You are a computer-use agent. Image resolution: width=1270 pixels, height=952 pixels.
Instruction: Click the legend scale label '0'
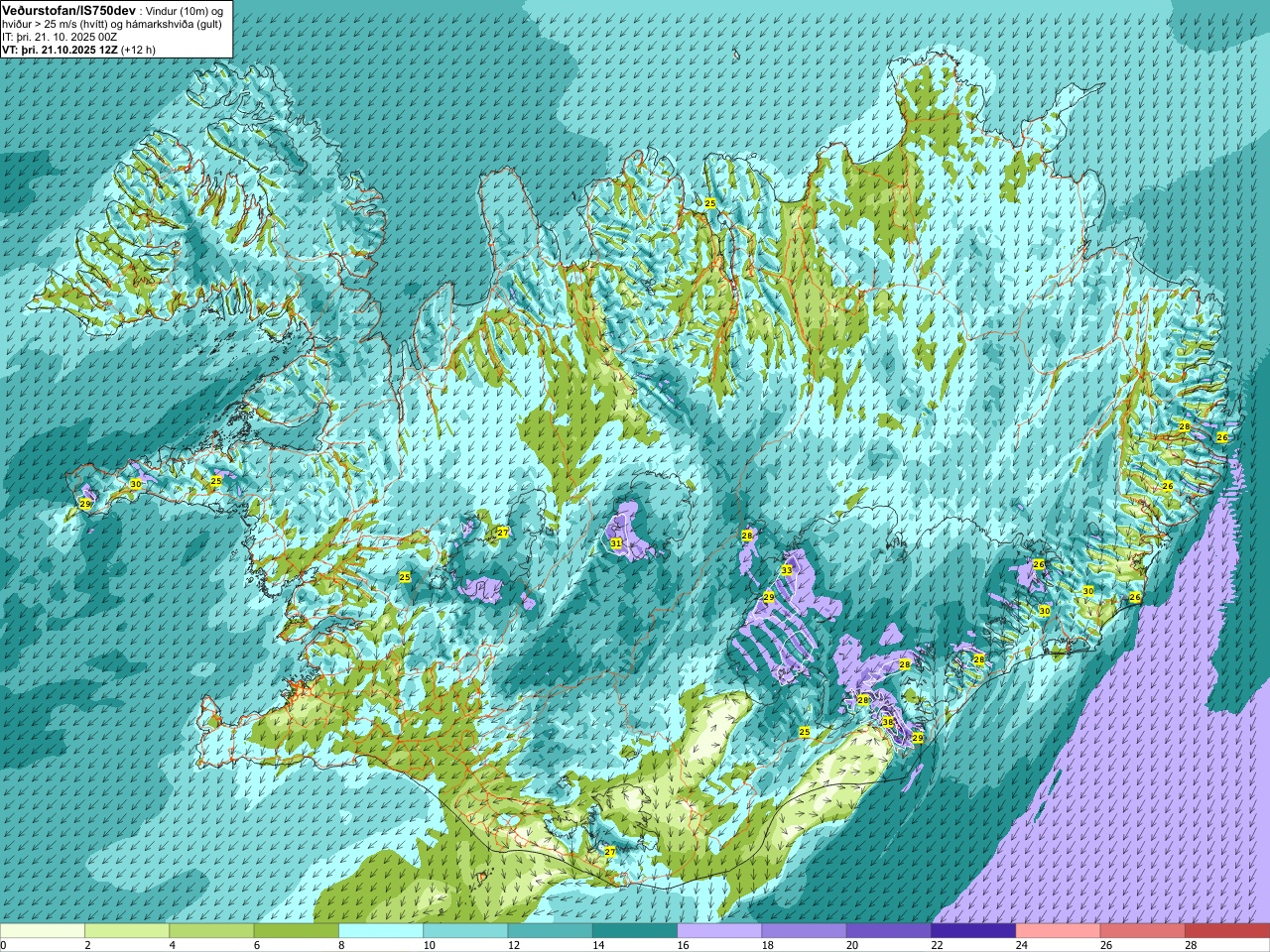pos(4,945)
